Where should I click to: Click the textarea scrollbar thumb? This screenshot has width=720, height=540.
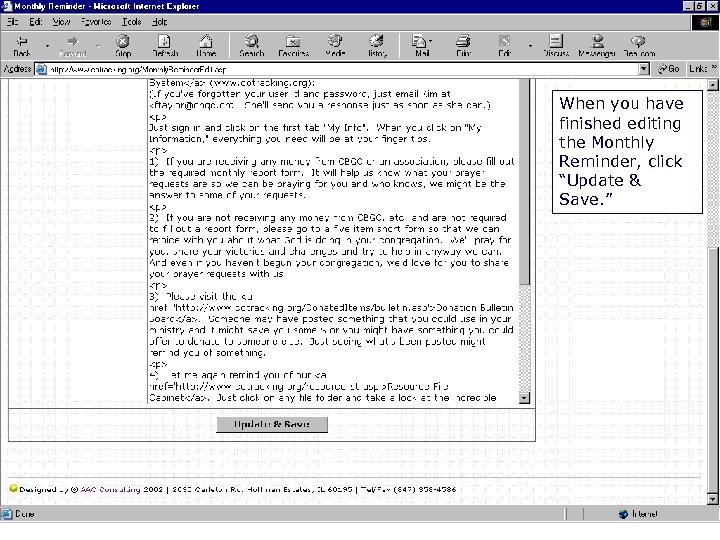524,182
